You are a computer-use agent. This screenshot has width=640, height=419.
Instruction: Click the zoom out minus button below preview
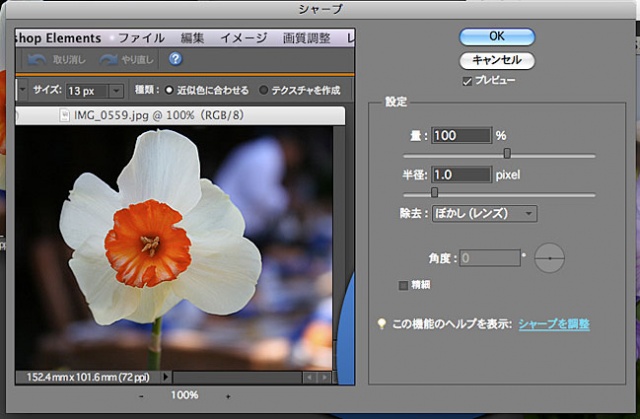coord(141,396)
